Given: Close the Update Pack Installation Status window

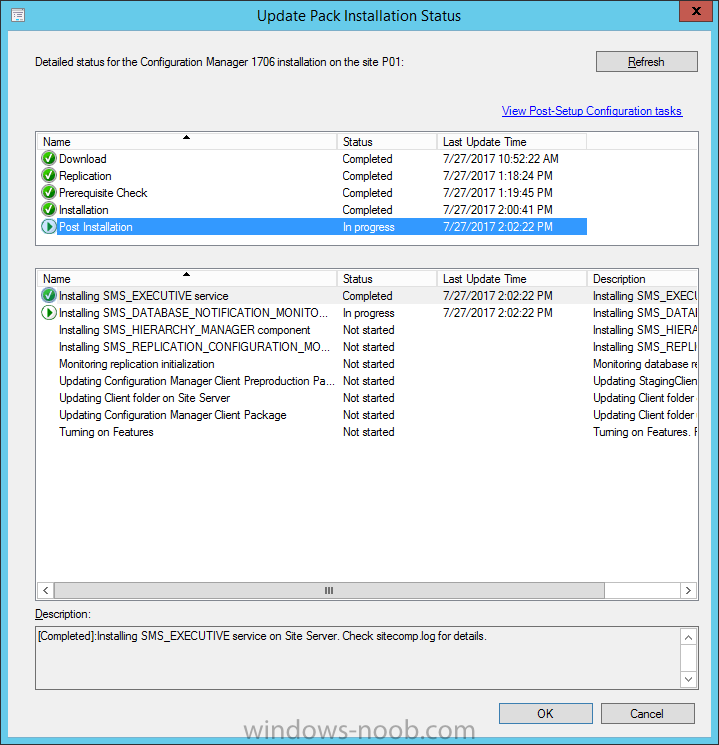Looking at the screenshot, I should (696, 11).
